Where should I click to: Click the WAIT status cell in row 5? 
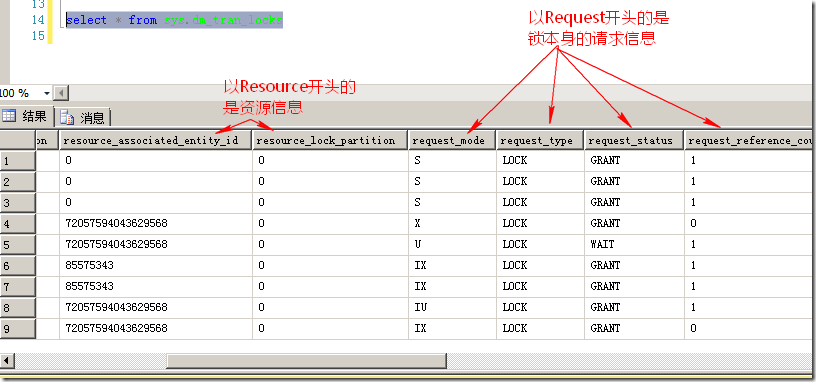(634, 245)
